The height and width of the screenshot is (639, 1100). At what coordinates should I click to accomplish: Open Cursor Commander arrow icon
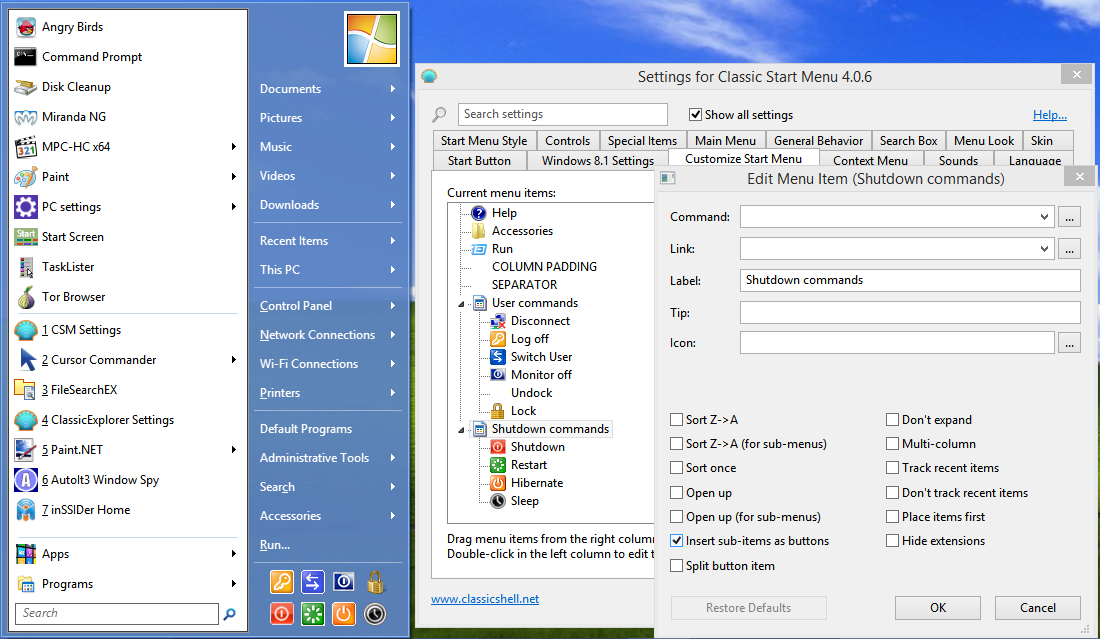point(27,360)
